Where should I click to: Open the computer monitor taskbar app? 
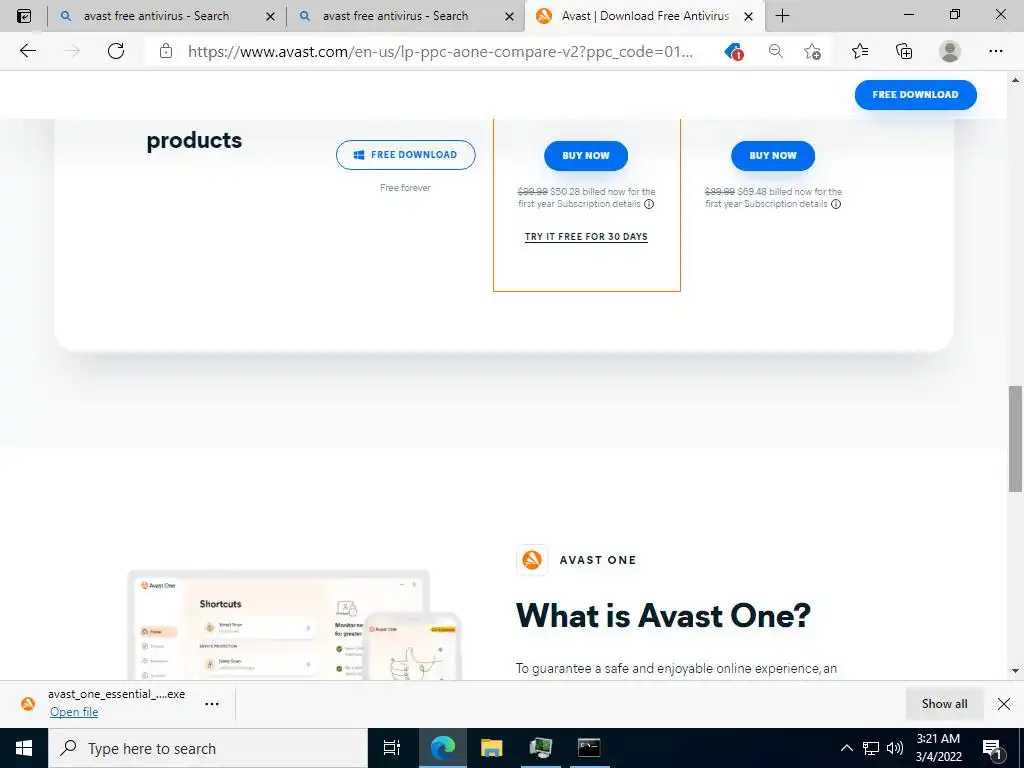pyautogui.click(x=540, y=748)
